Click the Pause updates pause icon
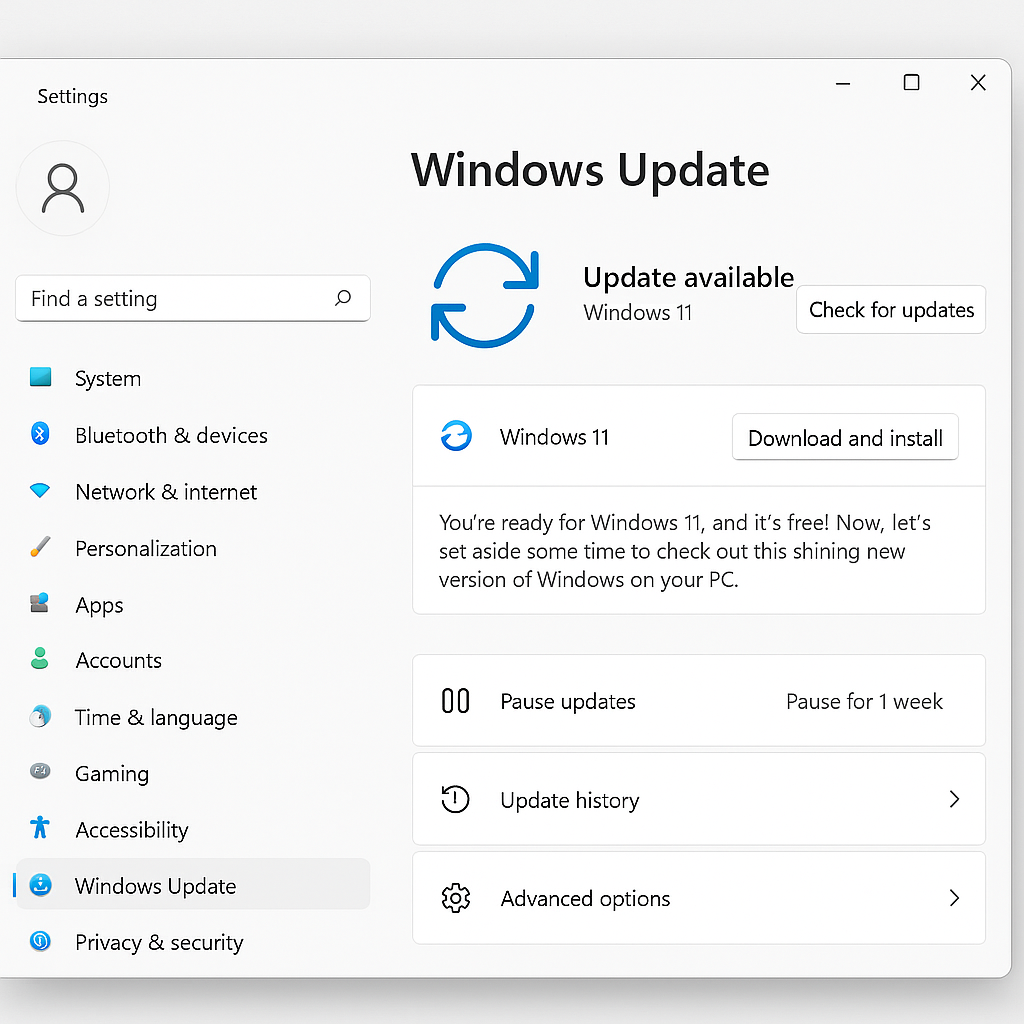 [x=455, y=701]
